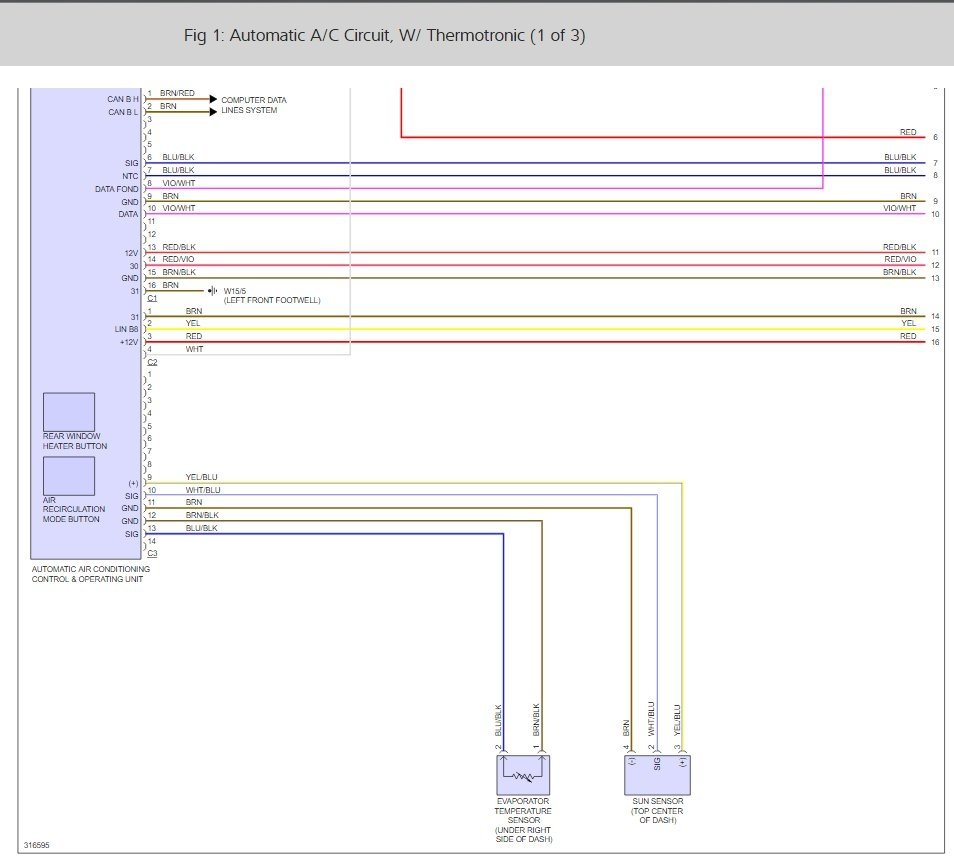
Task: Click the RED/VIO label at pin 14
Action: 179,259
